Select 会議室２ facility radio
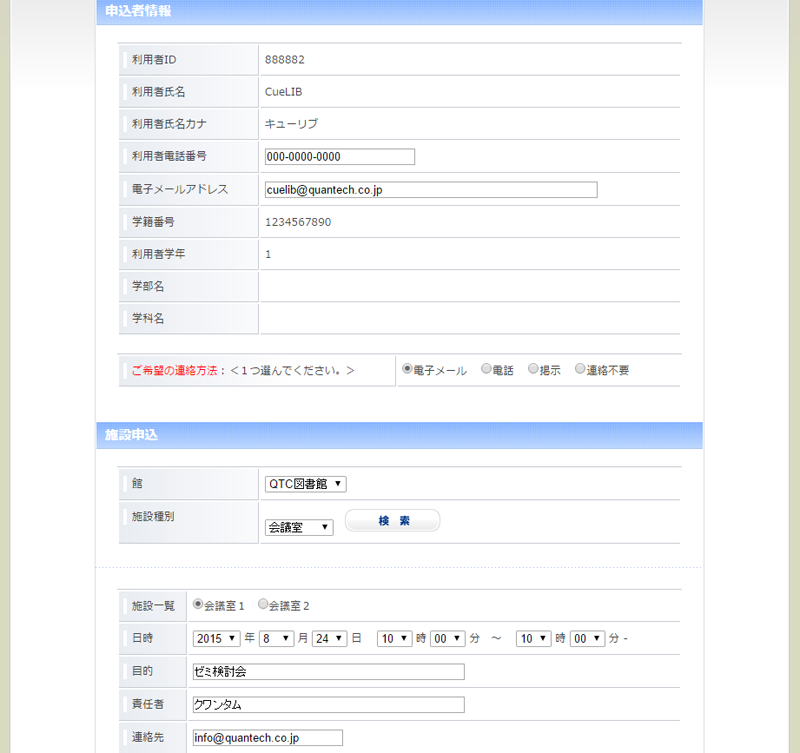This screenshot has width=800, height=753. coord(262,604)
